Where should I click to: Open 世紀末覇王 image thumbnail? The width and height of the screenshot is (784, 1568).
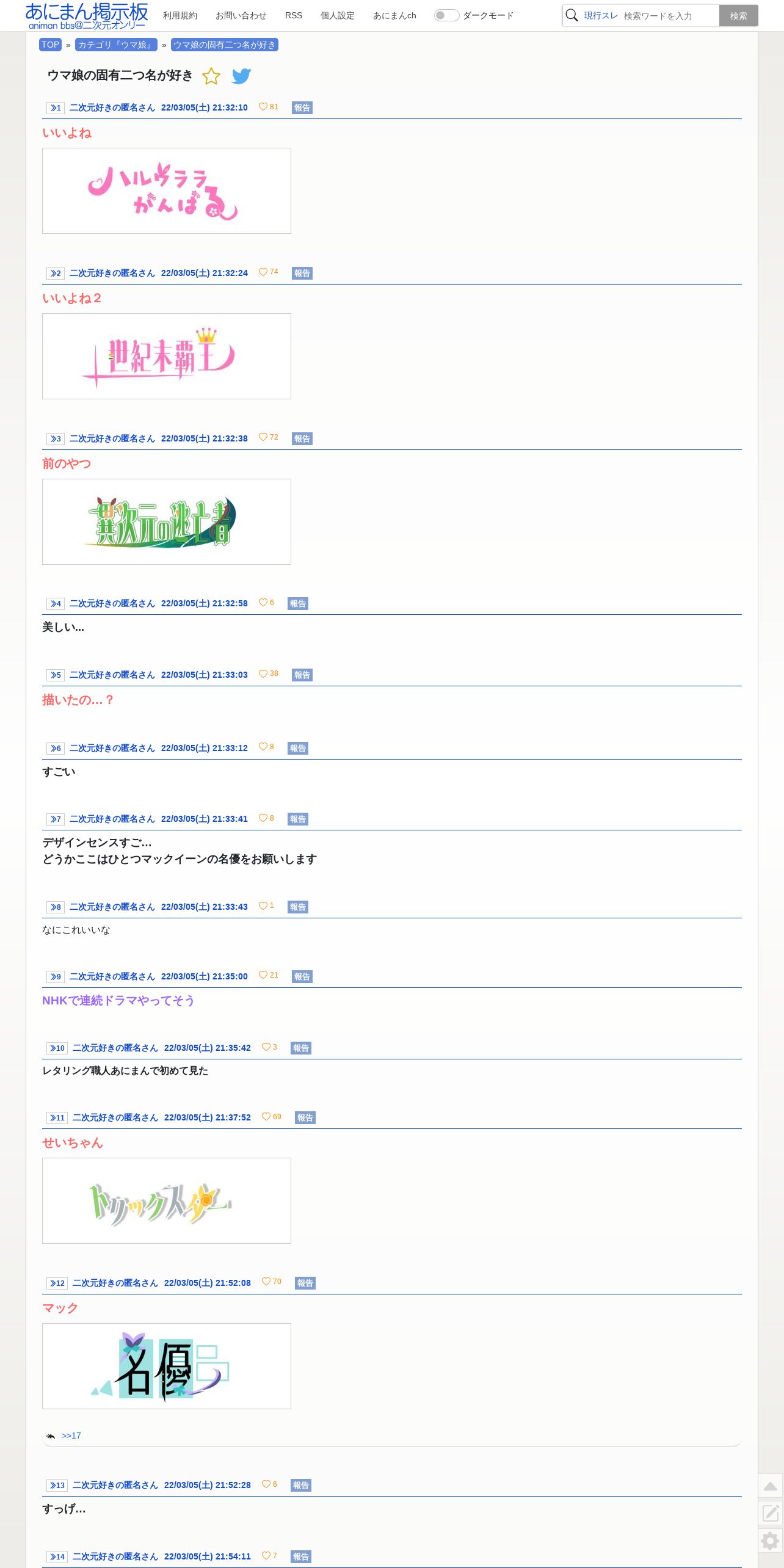167,356
